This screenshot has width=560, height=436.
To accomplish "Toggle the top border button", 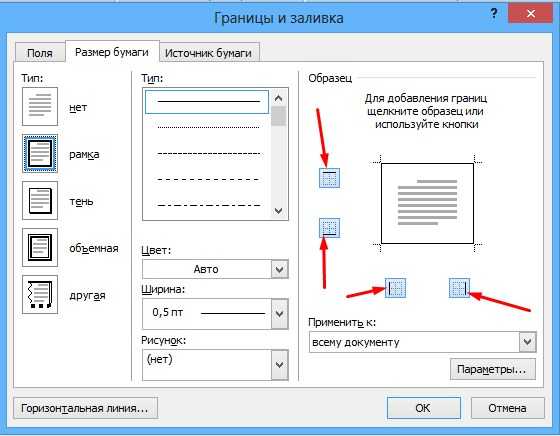I will tap(329, 178).
